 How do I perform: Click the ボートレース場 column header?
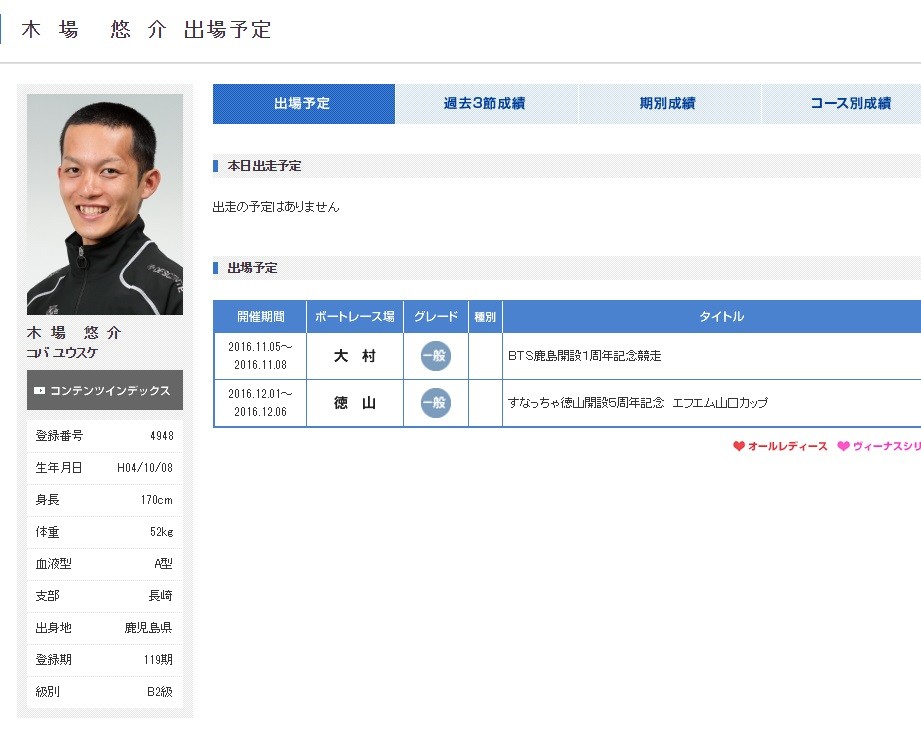coord(355,317)
